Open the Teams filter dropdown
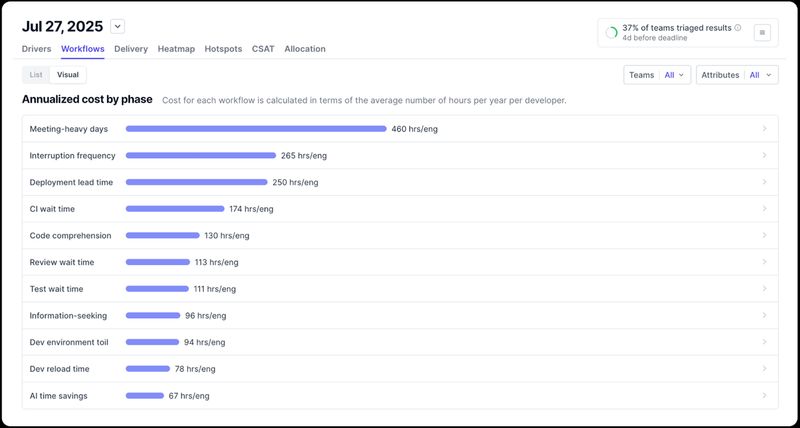 (656, 75)
